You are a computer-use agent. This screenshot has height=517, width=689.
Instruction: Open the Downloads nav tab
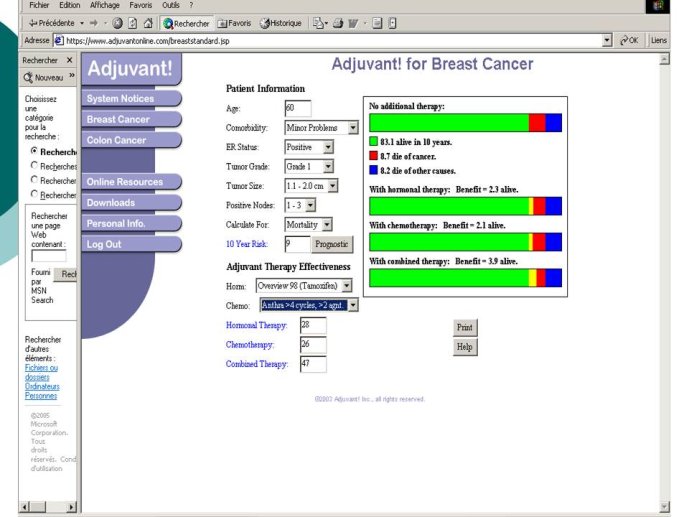tap(131, 202)
